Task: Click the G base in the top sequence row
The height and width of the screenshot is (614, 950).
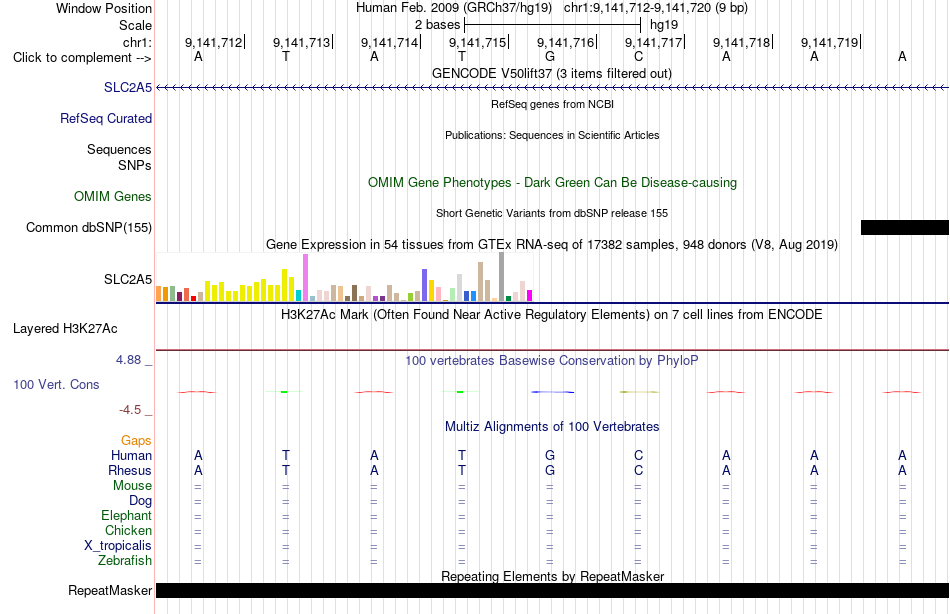Action: (550, 57)
